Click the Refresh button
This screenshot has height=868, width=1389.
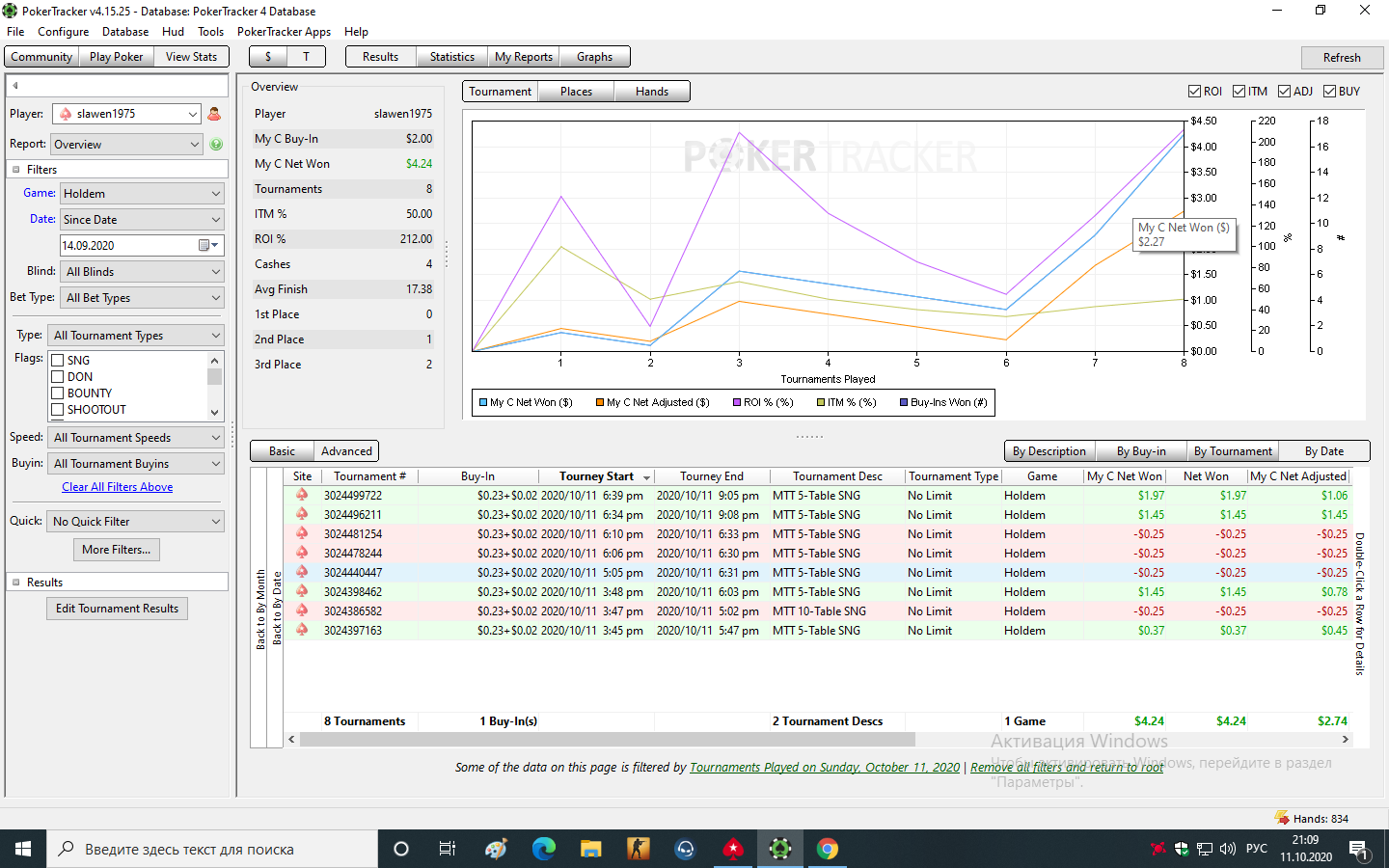coord(1342,58)
